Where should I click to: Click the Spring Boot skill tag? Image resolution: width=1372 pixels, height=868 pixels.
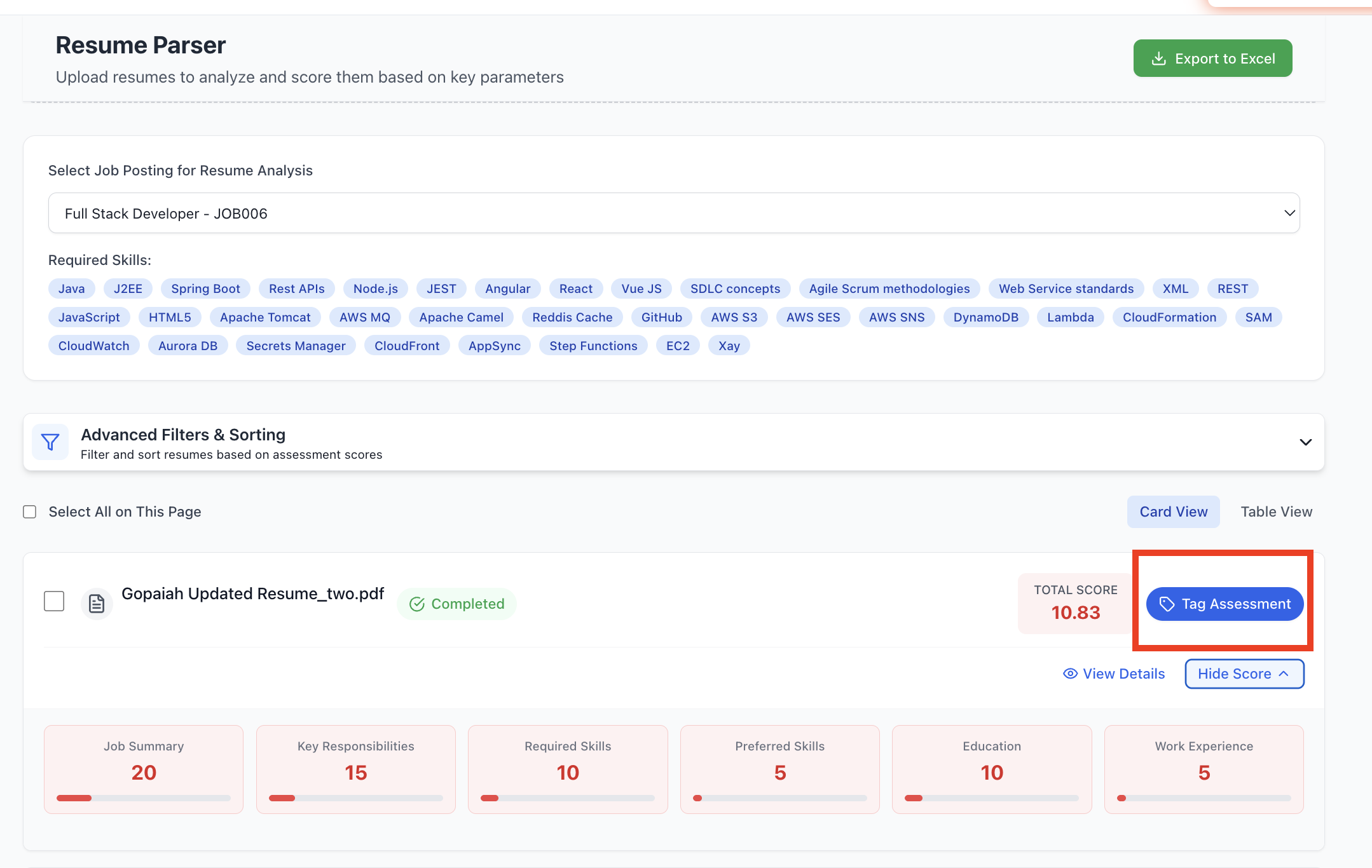coord(205,288)
